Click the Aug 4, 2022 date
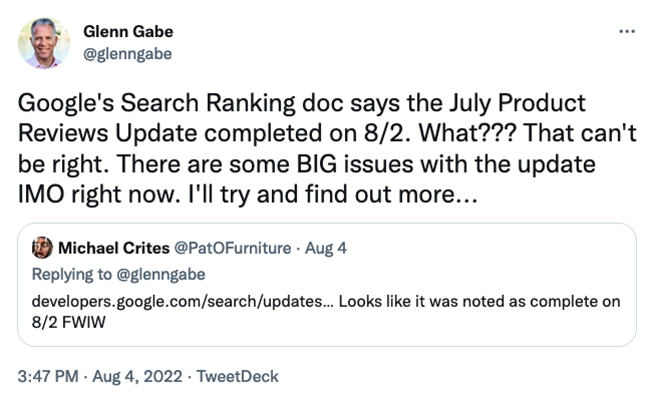This screenshot has width=650, height=399. 137,376
